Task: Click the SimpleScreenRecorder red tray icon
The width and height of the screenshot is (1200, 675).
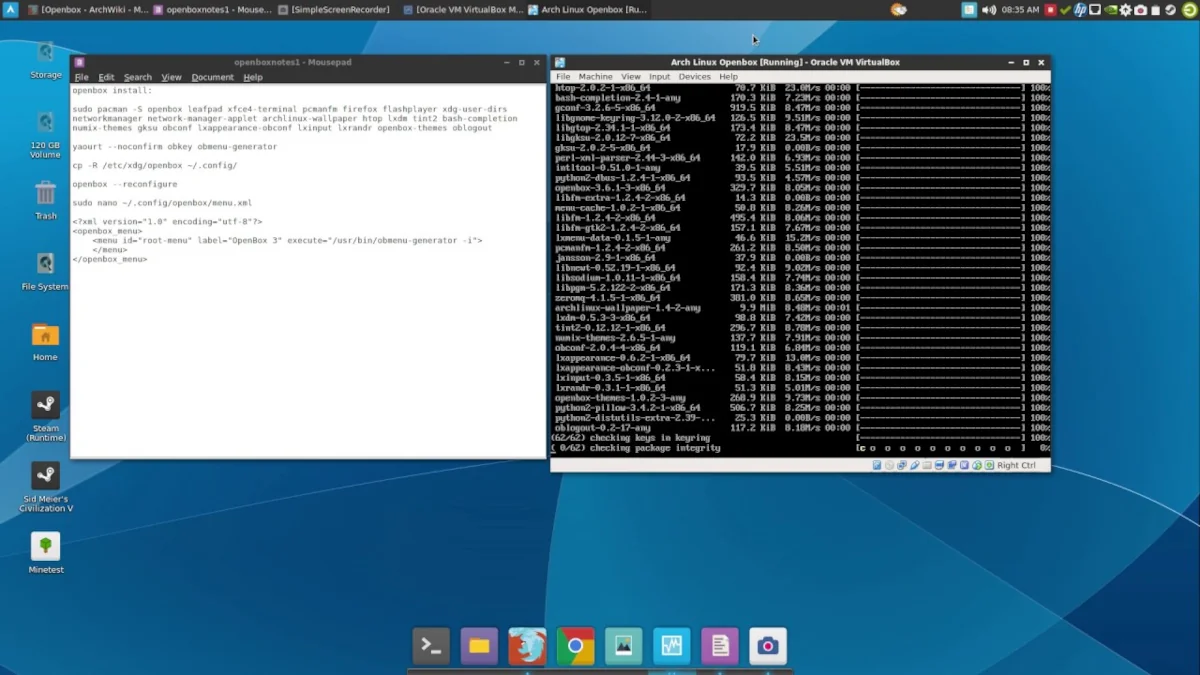Action: coord(1049,10)
